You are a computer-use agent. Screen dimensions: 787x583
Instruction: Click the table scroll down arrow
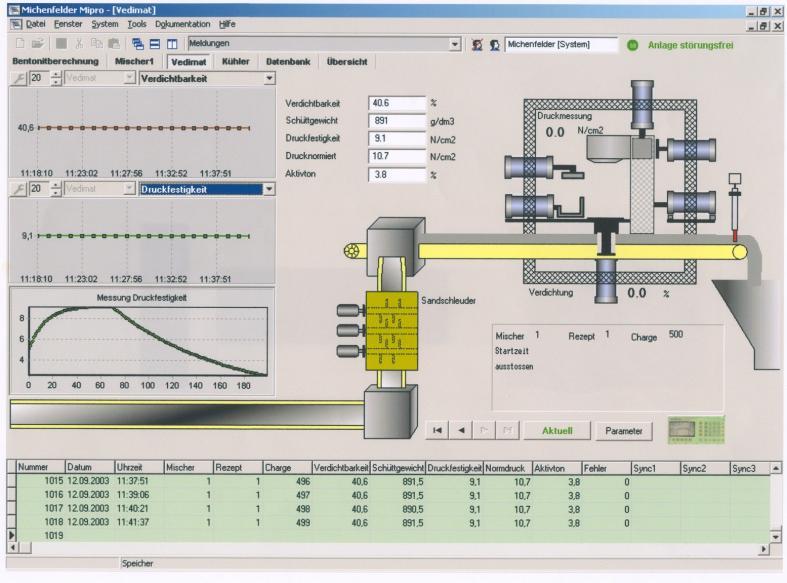pos(776,536)
